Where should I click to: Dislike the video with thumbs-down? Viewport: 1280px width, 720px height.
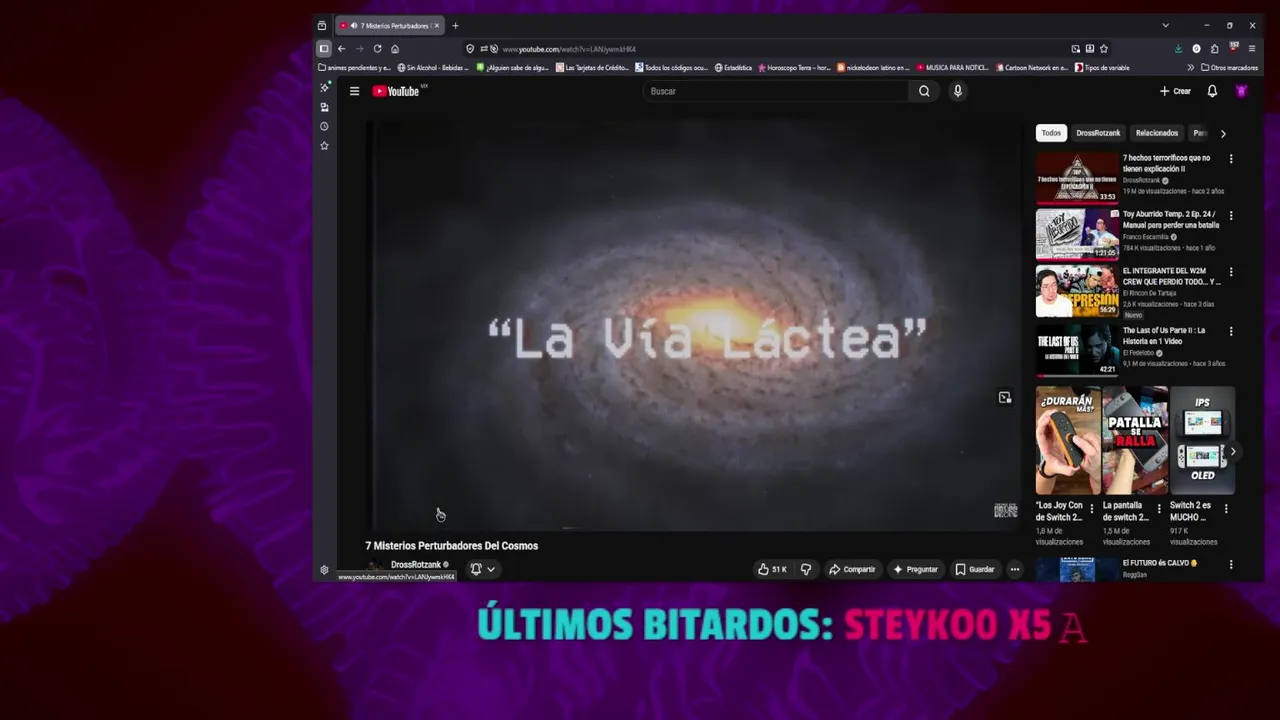coord(806,569)
